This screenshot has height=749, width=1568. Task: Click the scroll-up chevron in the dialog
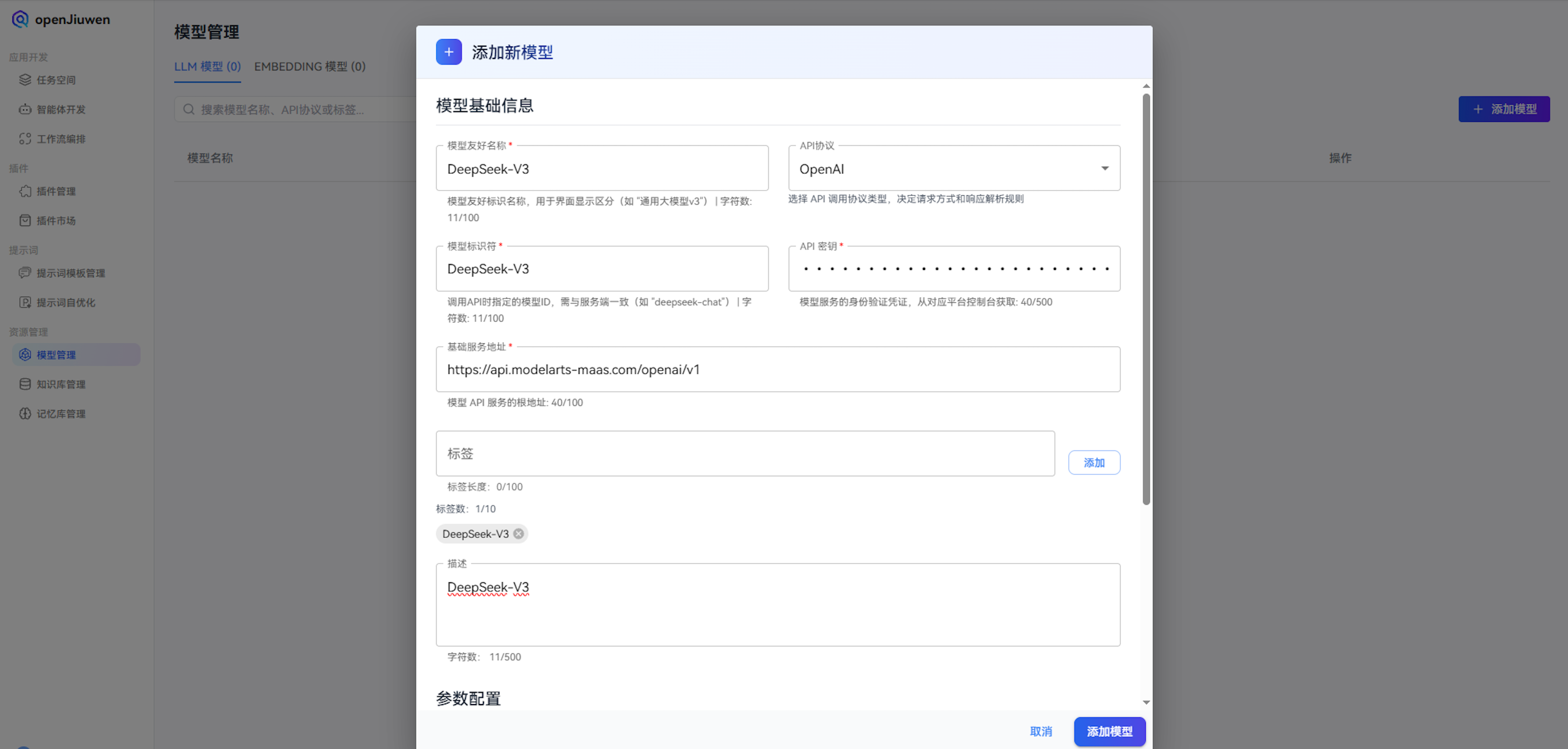pyautogui.click(x=1147, y=85)
